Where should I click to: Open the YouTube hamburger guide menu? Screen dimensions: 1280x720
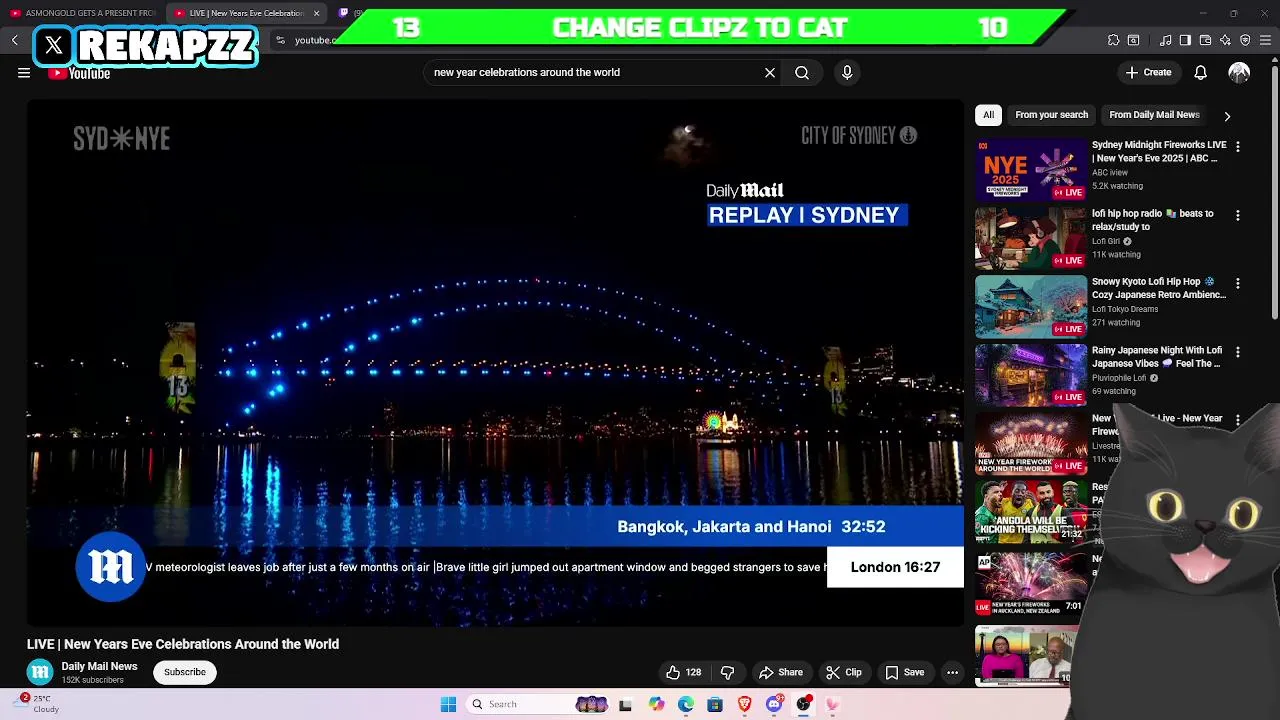(x=24, y=72)
